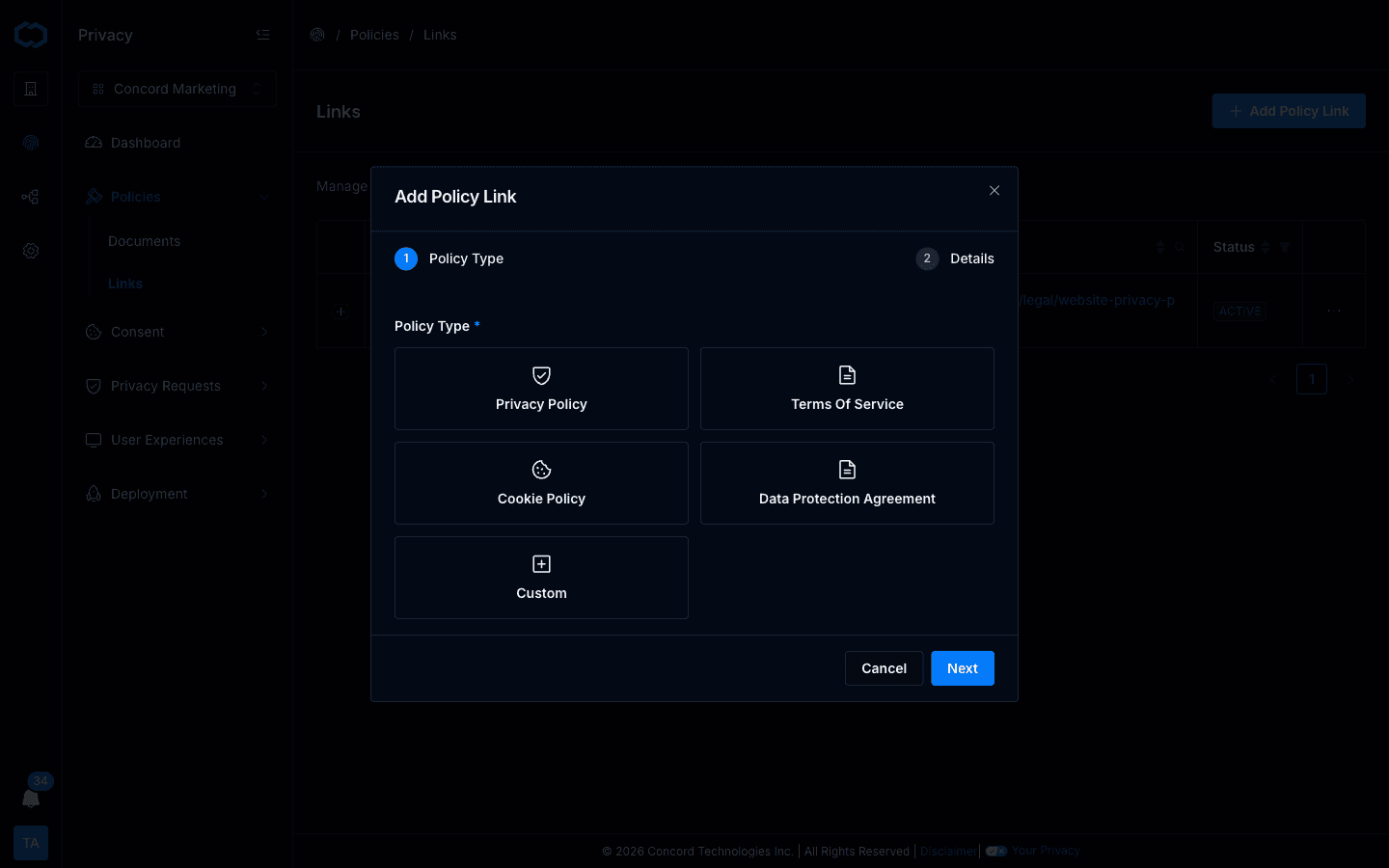
Task: Click the home icon in the breadcrumb
Action: pyautogui.click(x=317, y=35)
